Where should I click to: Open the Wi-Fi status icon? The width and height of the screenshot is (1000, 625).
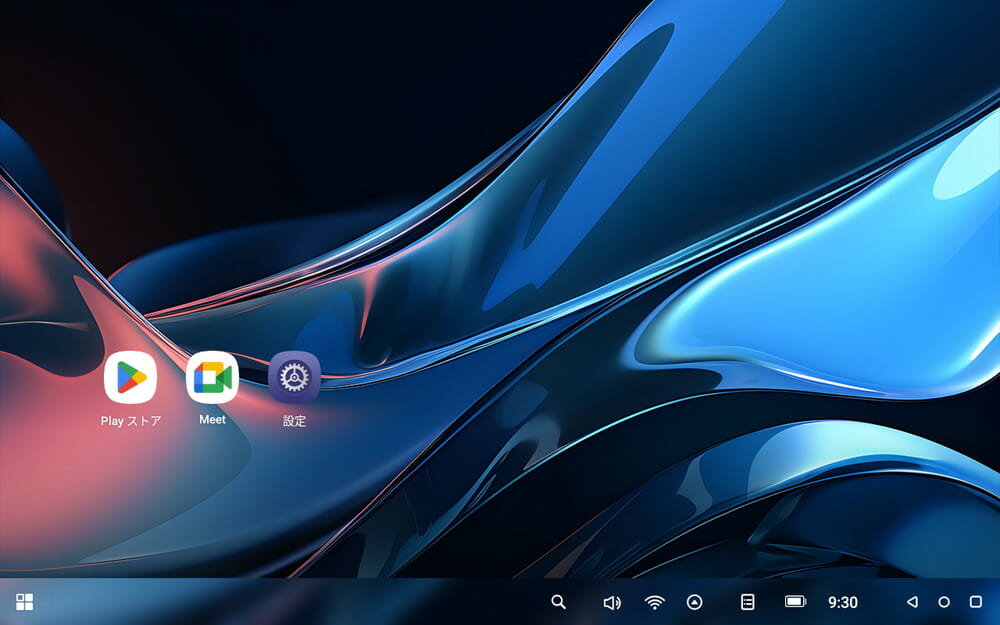[x=654, y=602]
